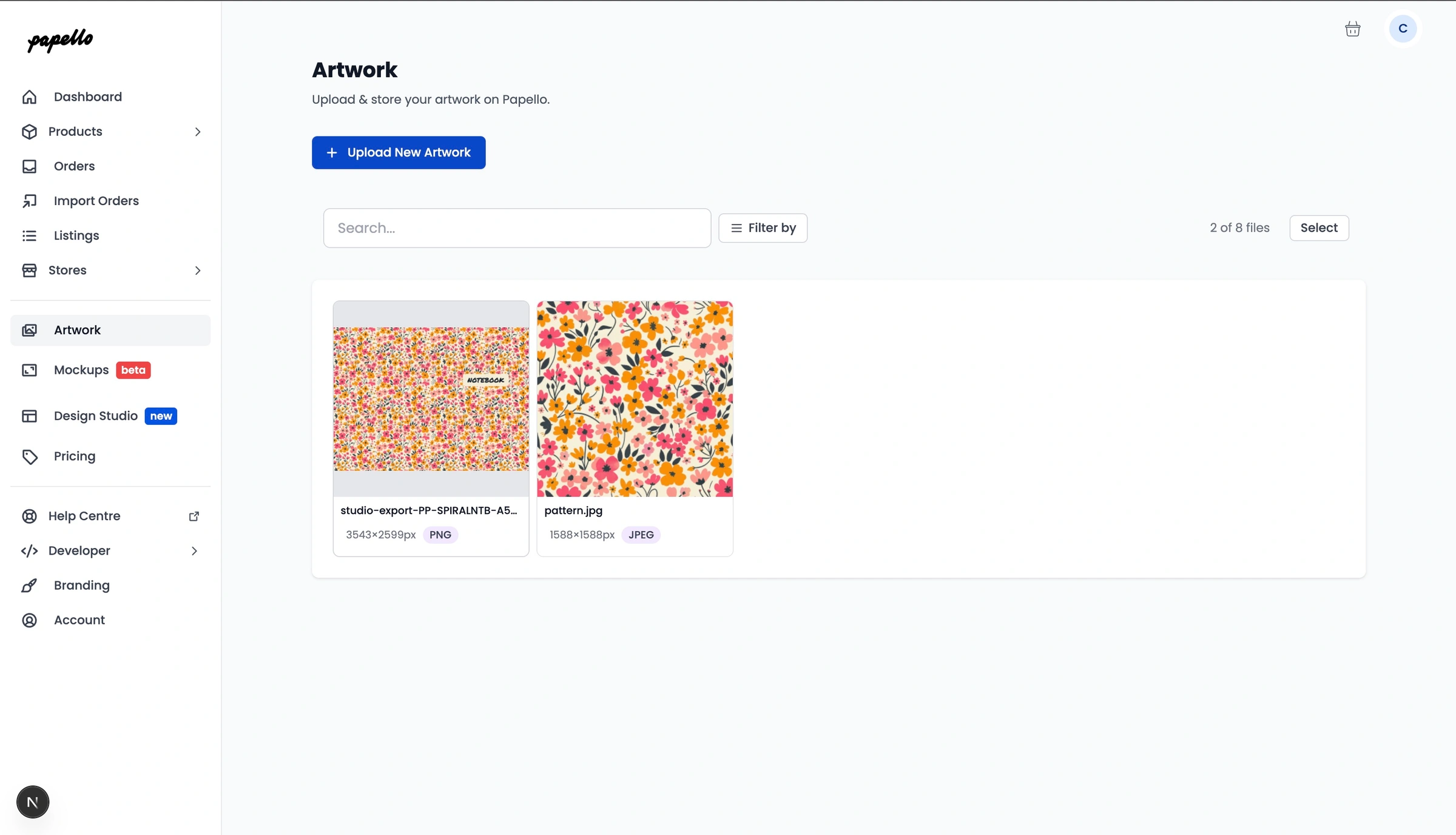Open the shopping basket icon
1456x835 pixels.
pyautogui.click(x=1352, y=29)
